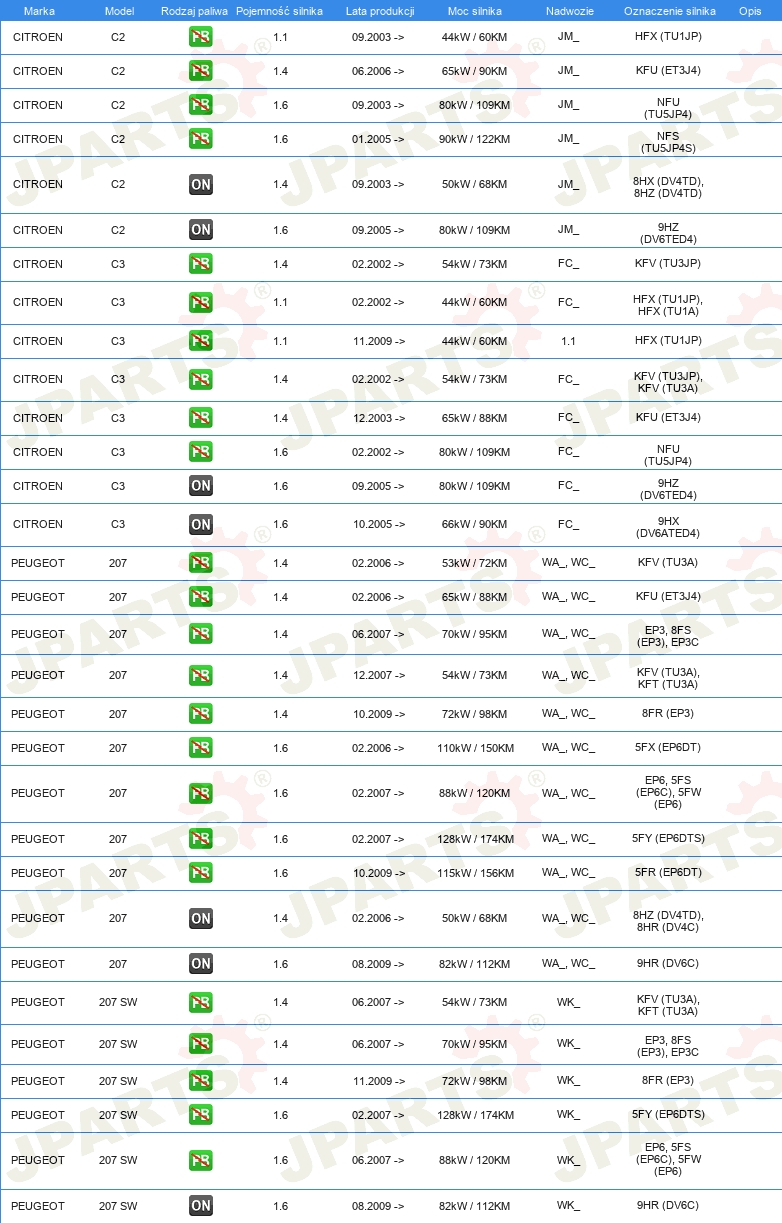Click the petrol icon in the C3 11.2009 row
The image size is (782, 1223).
pyautogui.click(x=201, y=341)
